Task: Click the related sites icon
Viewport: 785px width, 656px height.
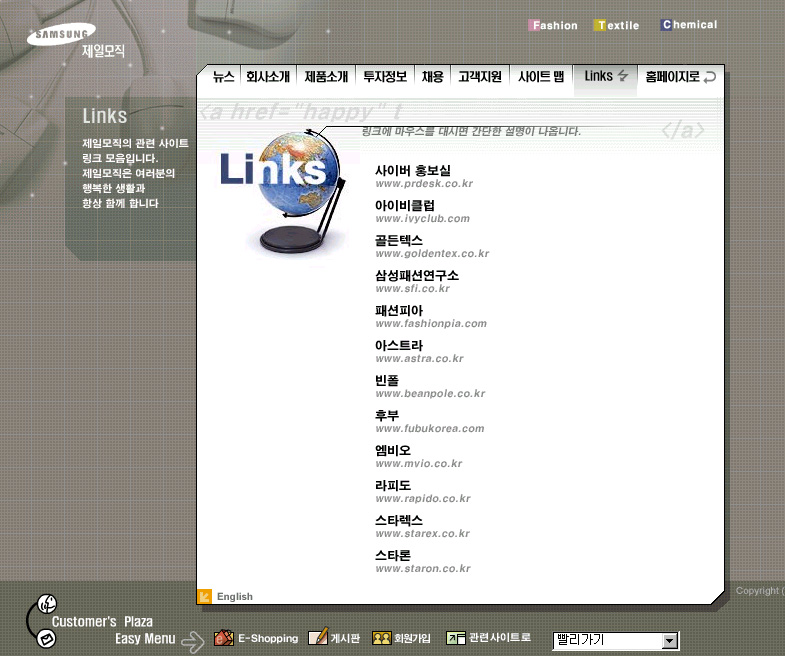Action: tap(456, 637)
